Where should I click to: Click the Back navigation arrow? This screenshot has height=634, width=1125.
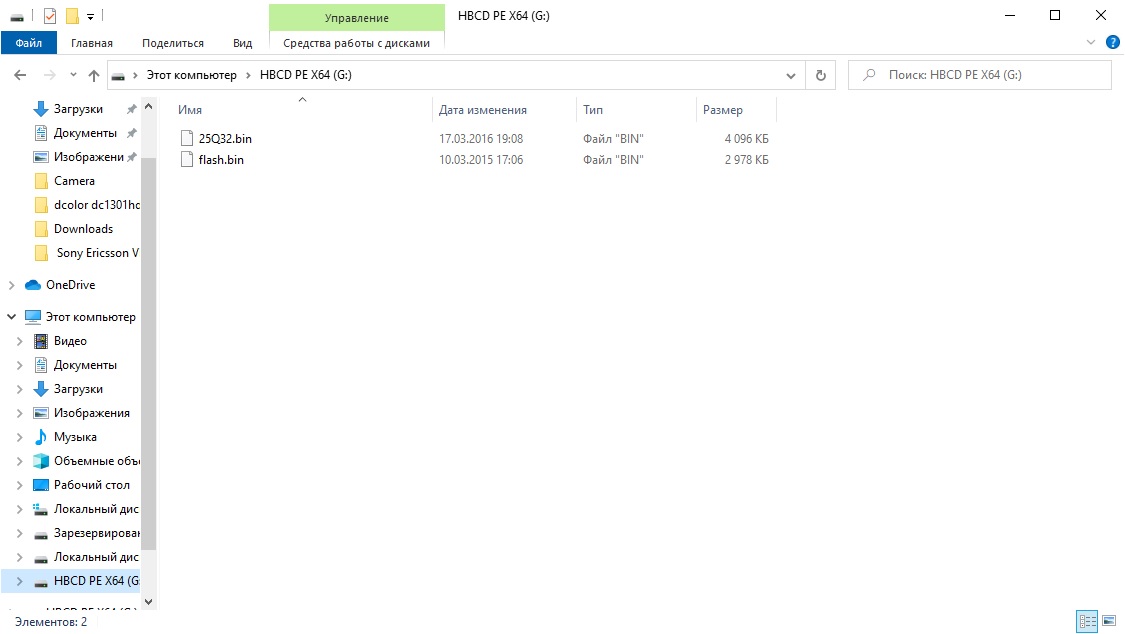[x=20, y=76]
